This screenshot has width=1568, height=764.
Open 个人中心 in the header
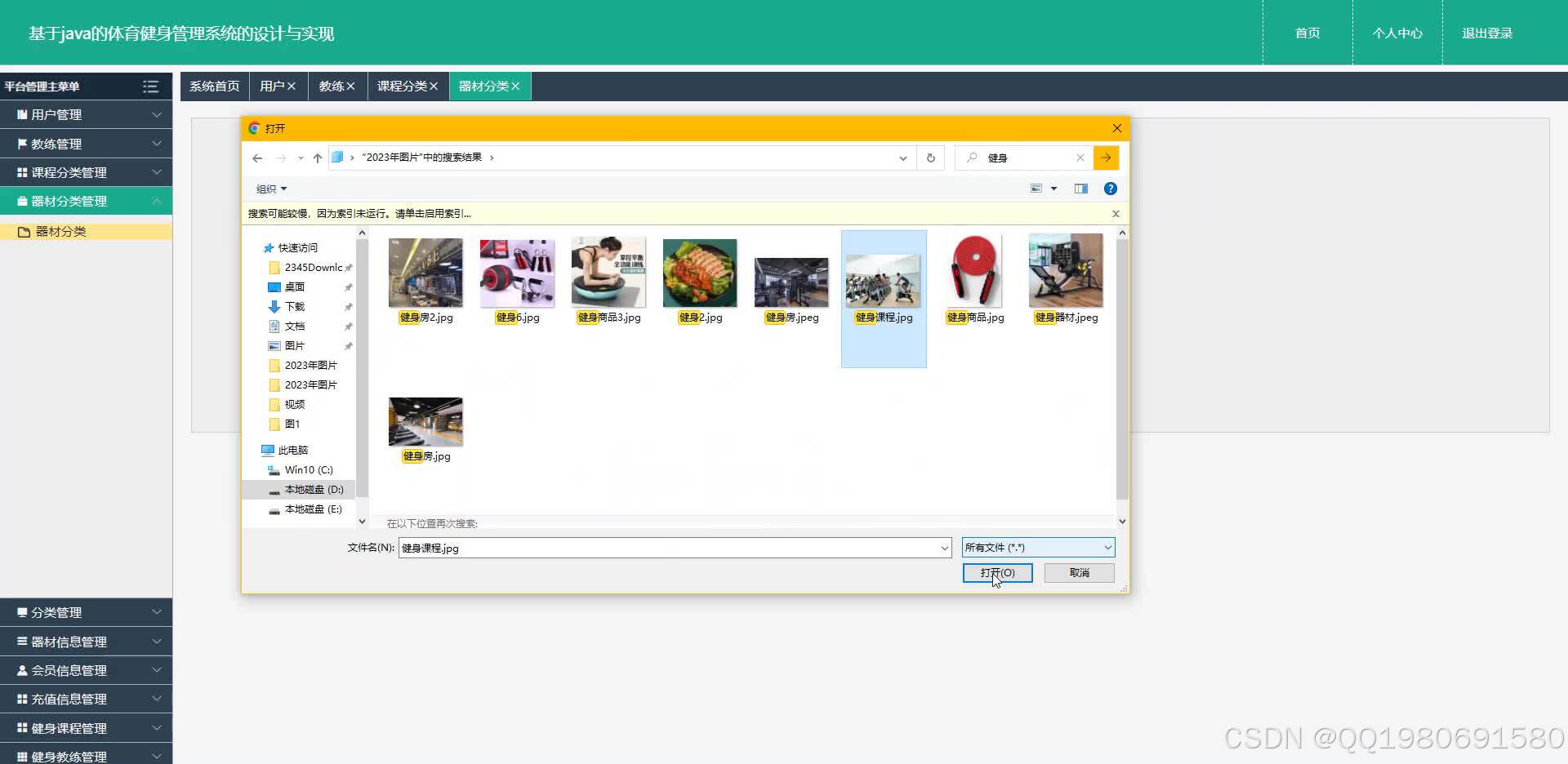(1397, 33)
